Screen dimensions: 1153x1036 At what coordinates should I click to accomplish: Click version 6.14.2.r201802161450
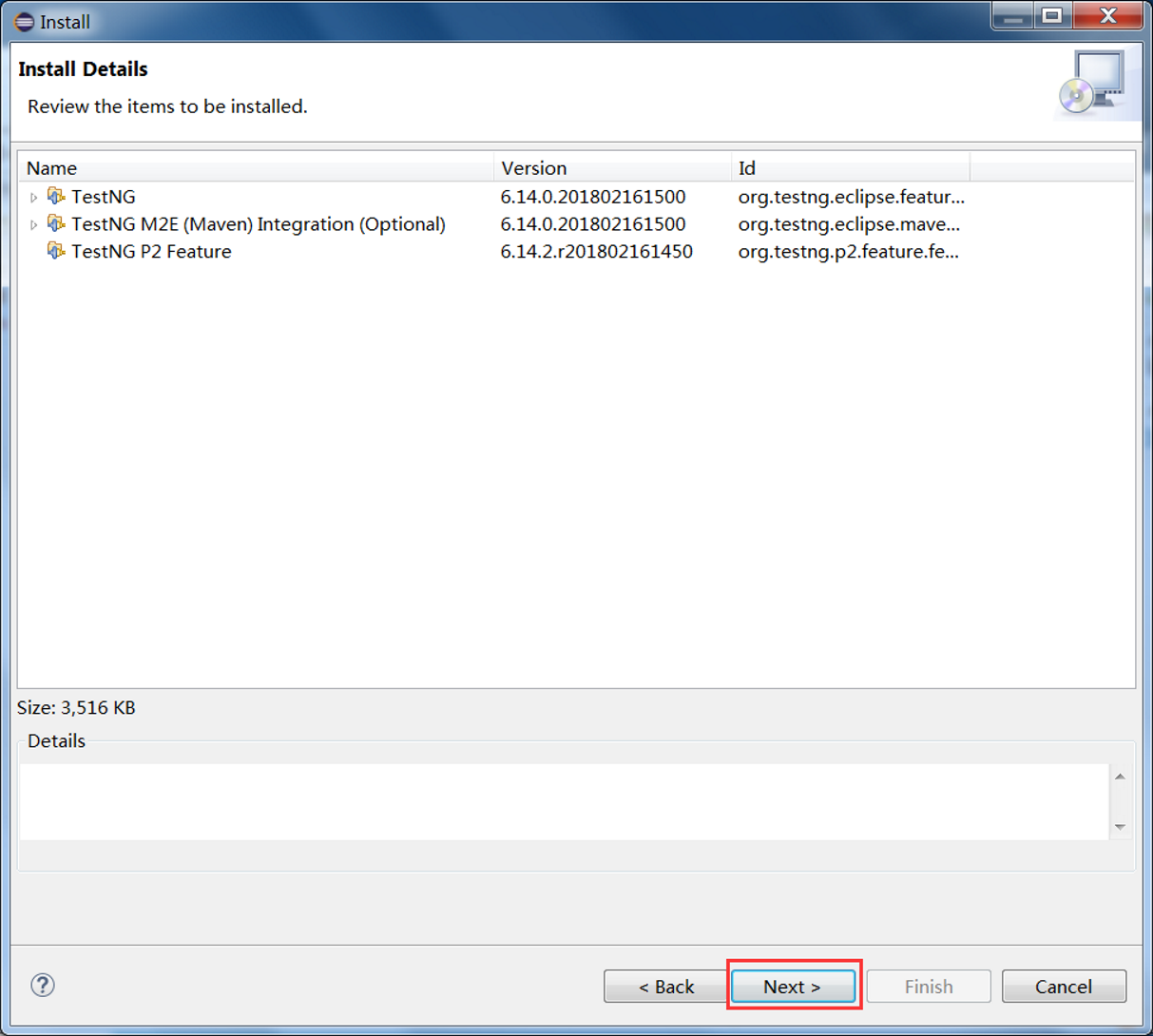point(597,252)
